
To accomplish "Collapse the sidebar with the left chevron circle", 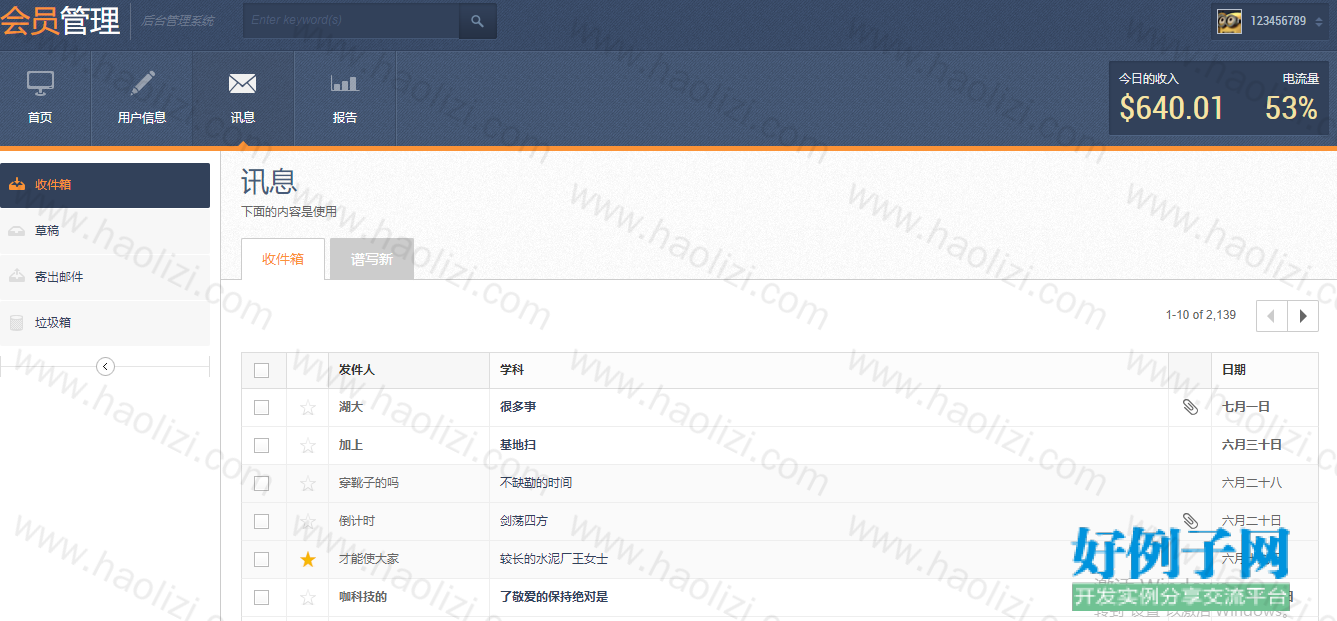I will [106, 367].
